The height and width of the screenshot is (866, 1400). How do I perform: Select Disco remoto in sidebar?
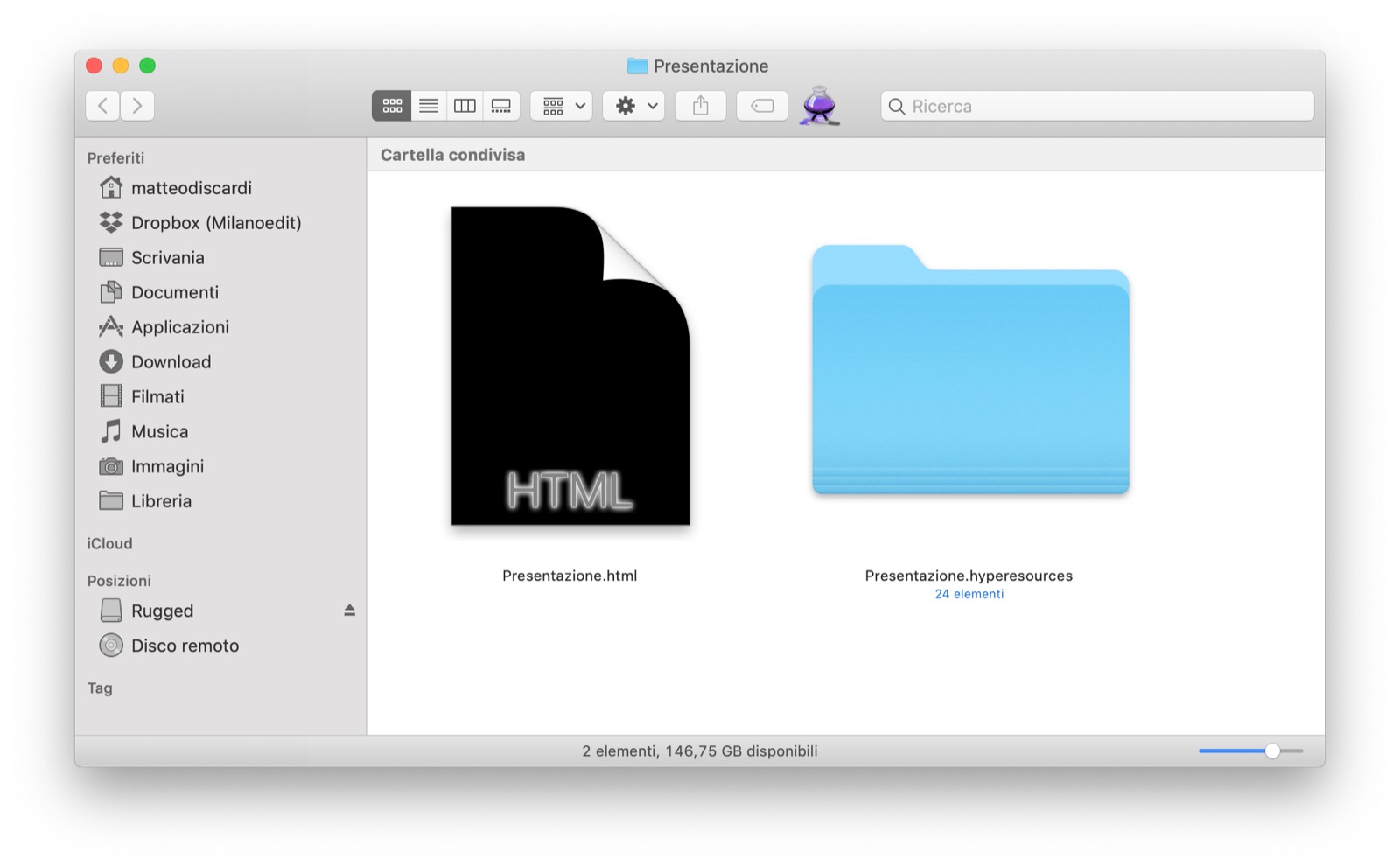[x=185, y=646]
